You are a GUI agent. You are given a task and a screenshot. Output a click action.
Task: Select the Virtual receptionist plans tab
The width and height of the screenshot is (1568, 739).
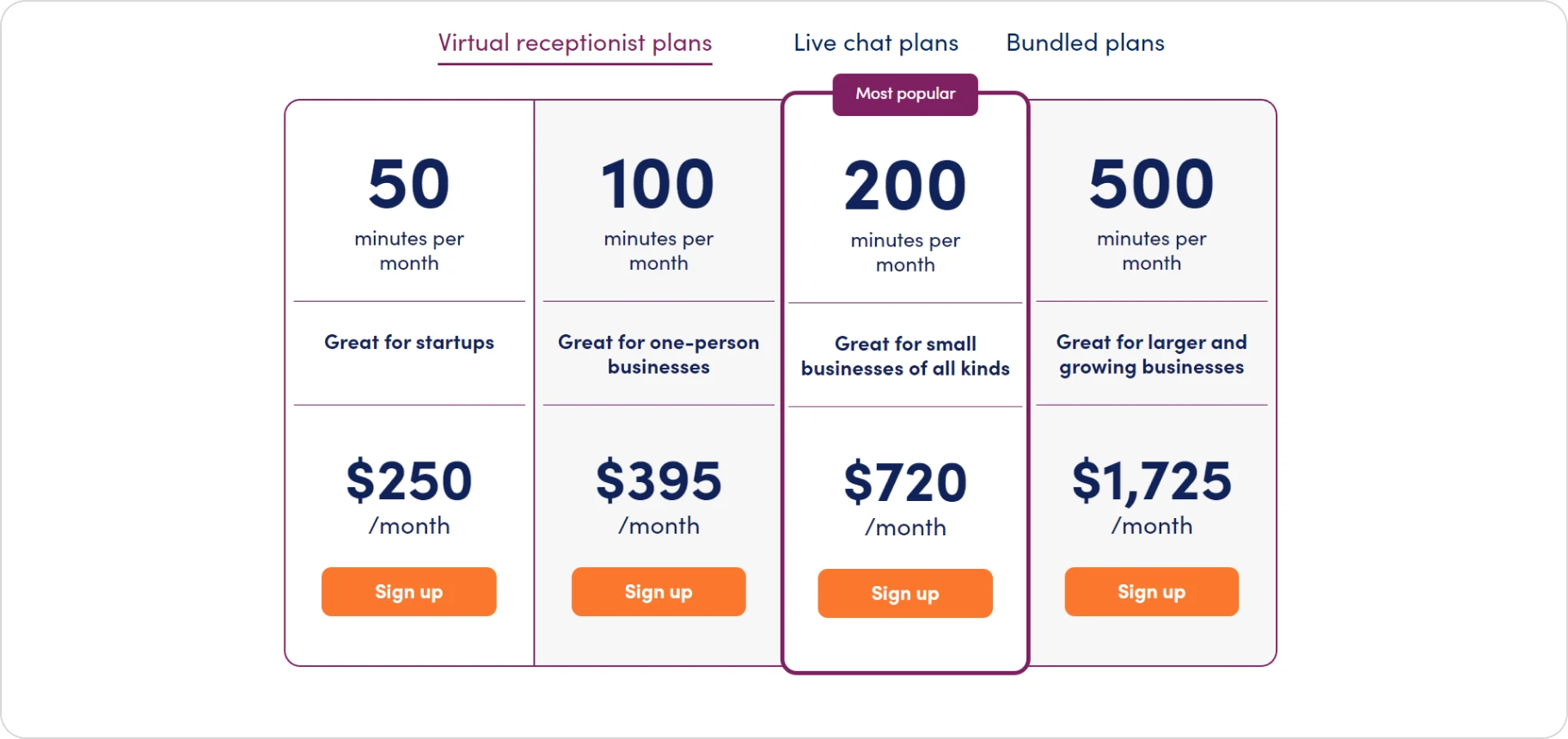[x=574, y=43]
